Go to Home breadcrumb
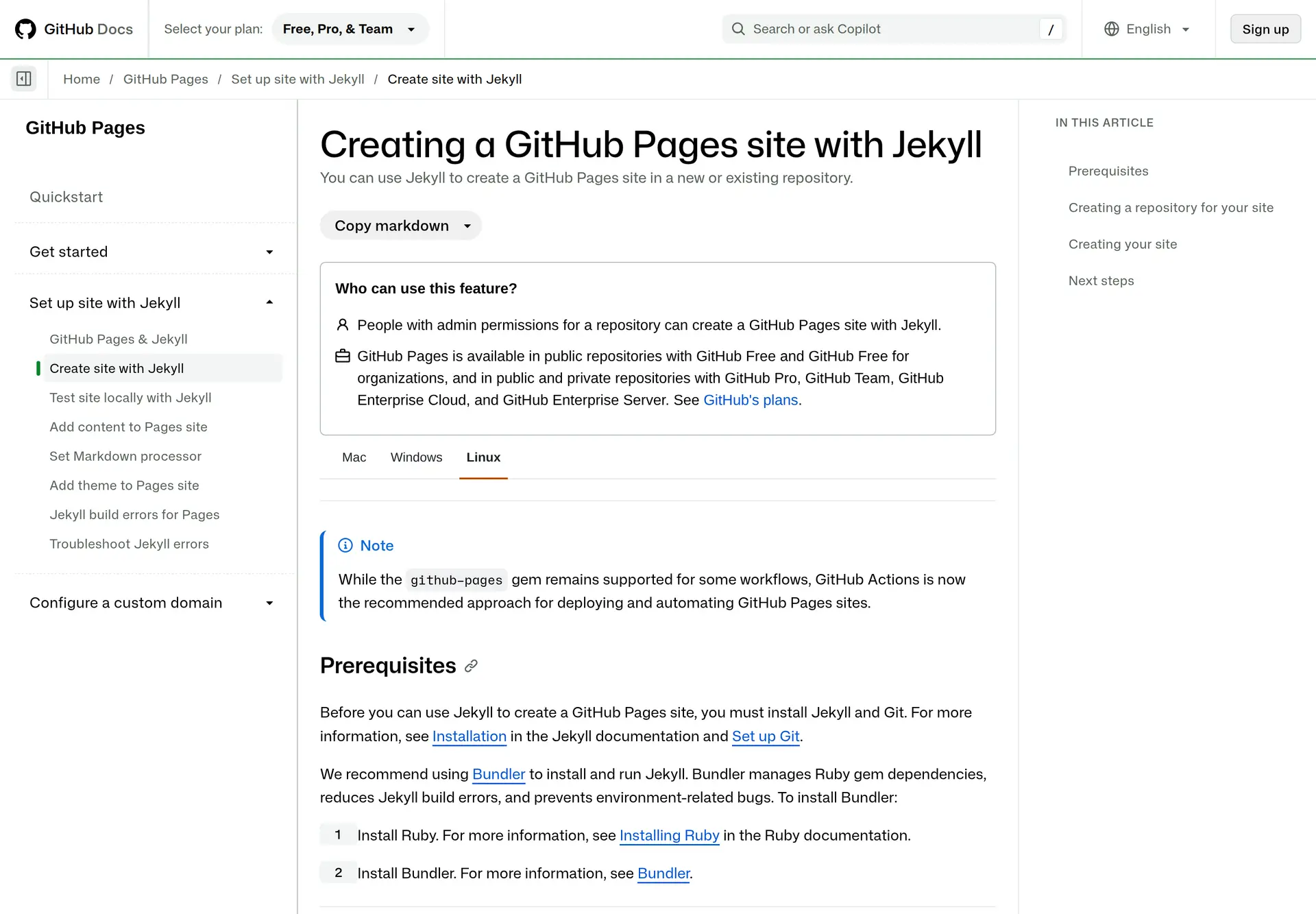 [x=82, y=79]
